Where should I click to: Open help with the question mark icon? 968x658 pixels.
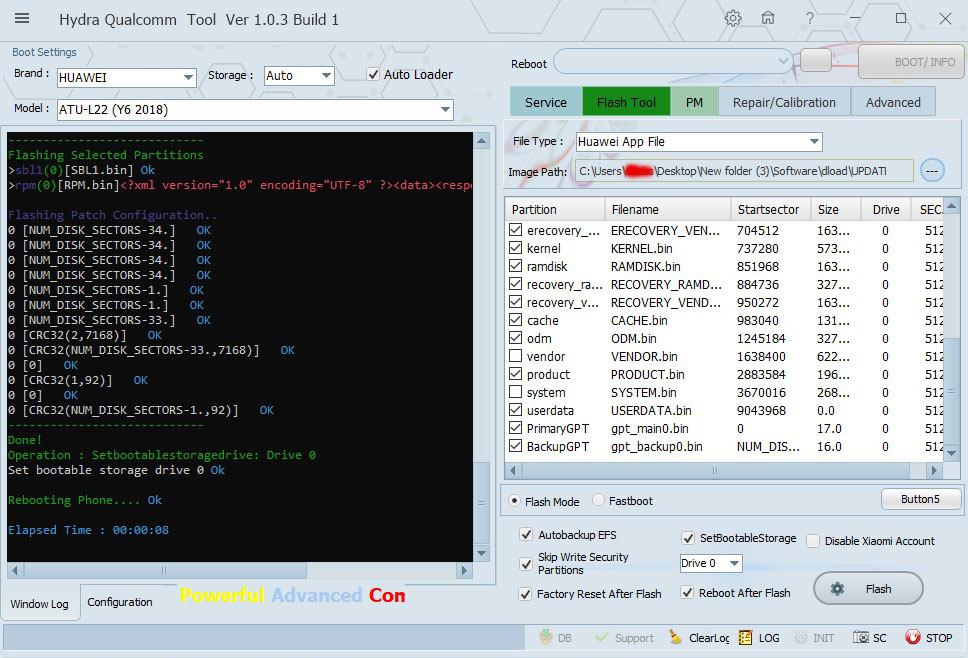pyautogui.click(x=809, y=19)
